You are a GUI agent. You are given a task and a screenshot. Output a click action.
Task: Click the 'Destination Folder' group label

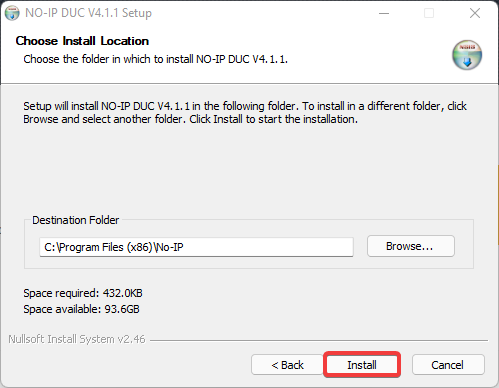point(76,220)
